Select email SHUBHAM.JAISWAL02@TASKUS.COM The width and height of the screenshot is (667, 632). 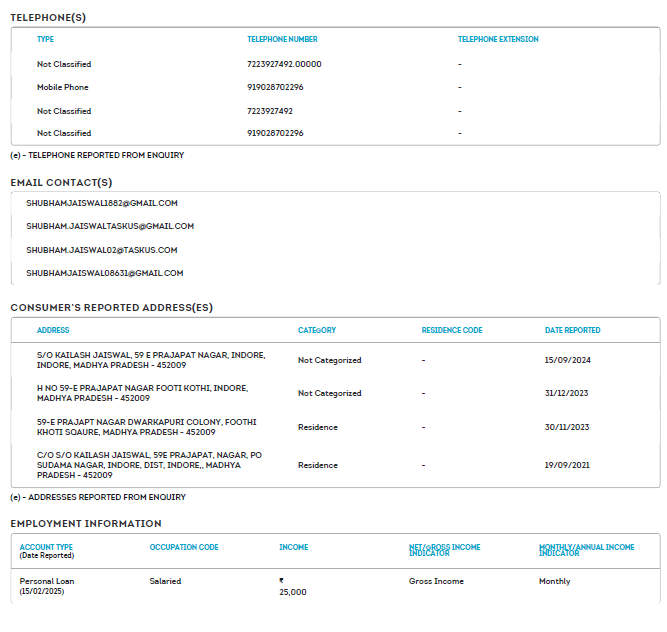point(102,250)
